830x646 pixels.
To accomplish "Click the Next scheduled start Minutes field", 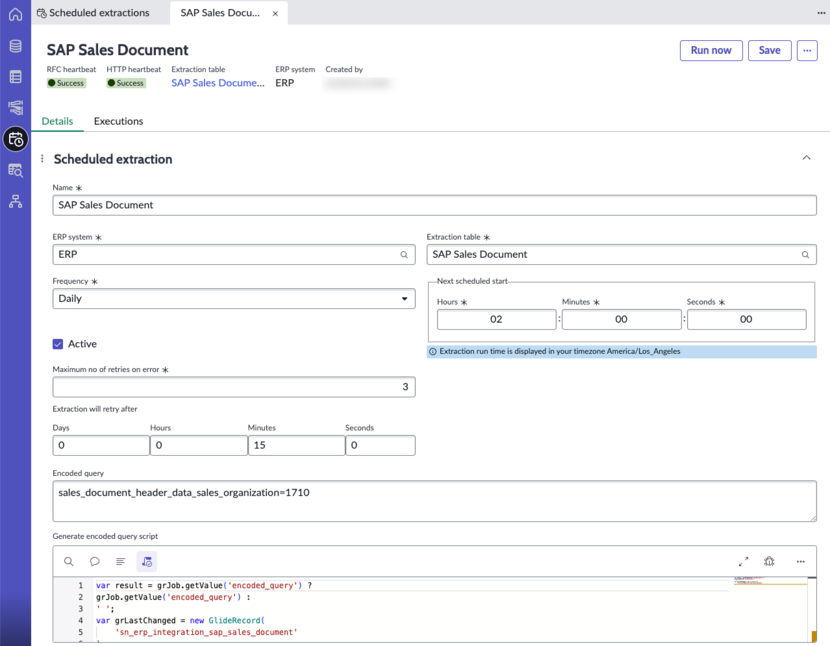I will [x=621, y=319].
